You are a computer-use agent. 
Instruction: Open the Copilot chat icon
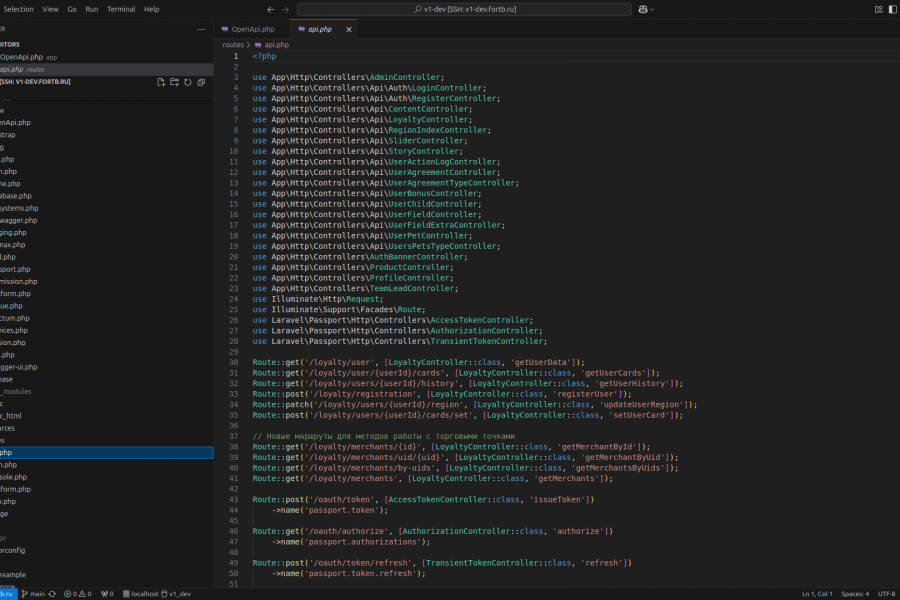coord(642,9)
